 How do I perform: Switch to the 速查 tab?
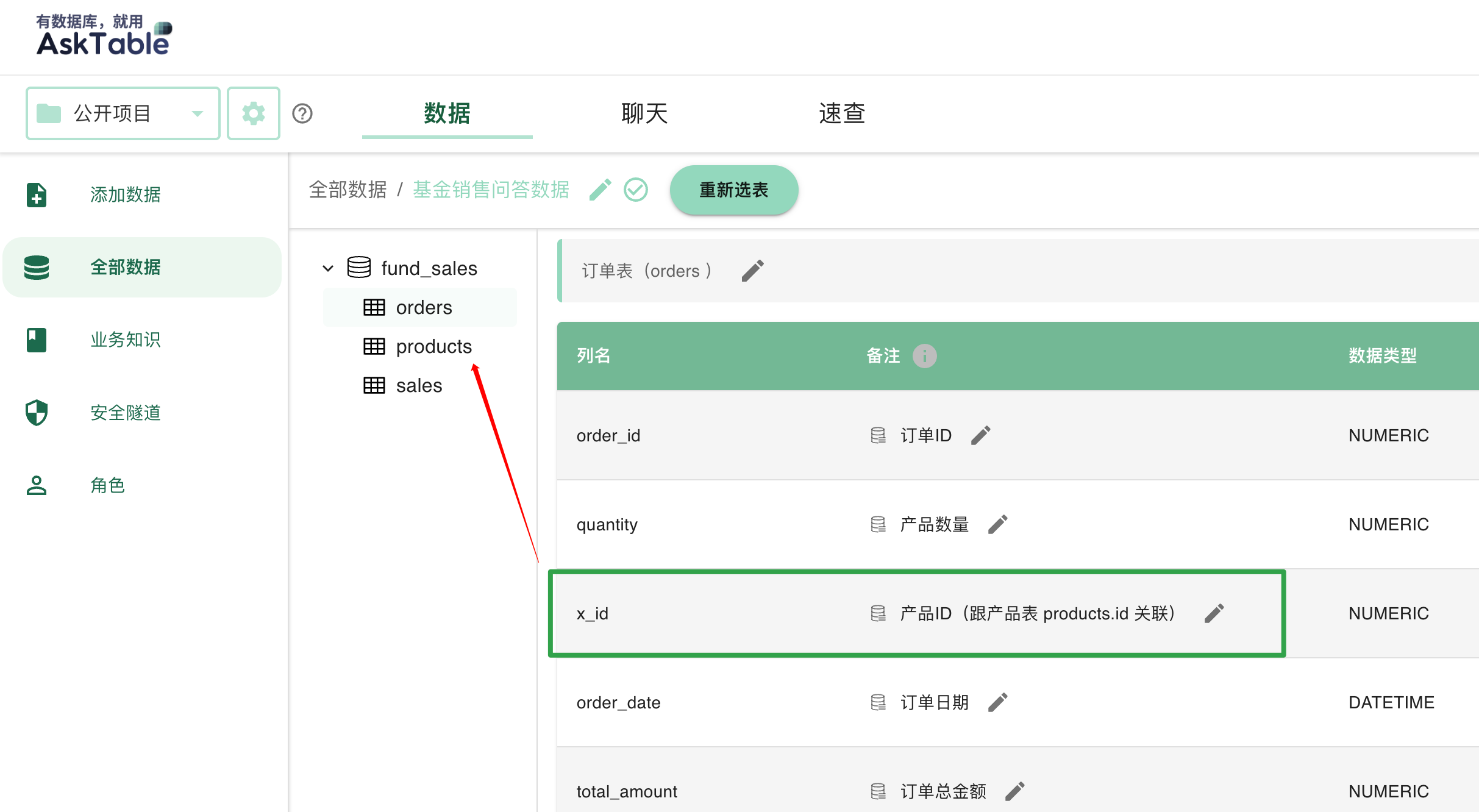click(x=841, y=113)
